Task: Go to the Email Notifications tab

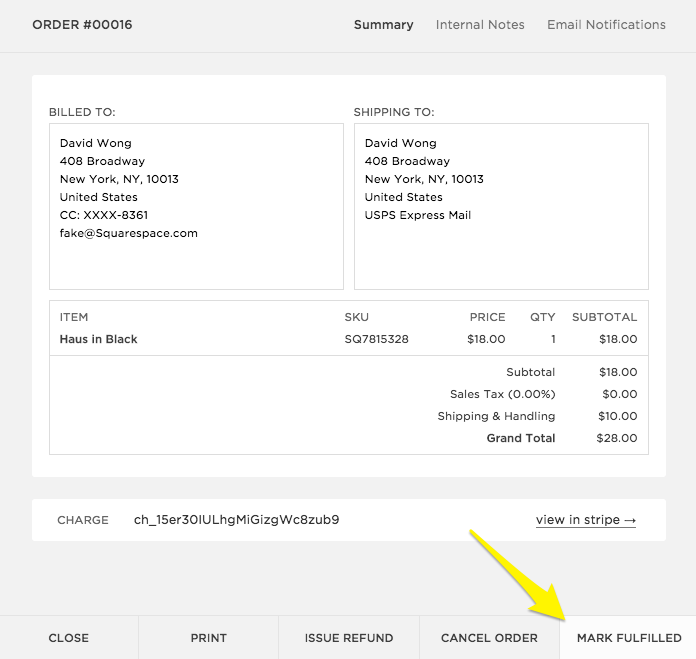Action: [606, 24]
